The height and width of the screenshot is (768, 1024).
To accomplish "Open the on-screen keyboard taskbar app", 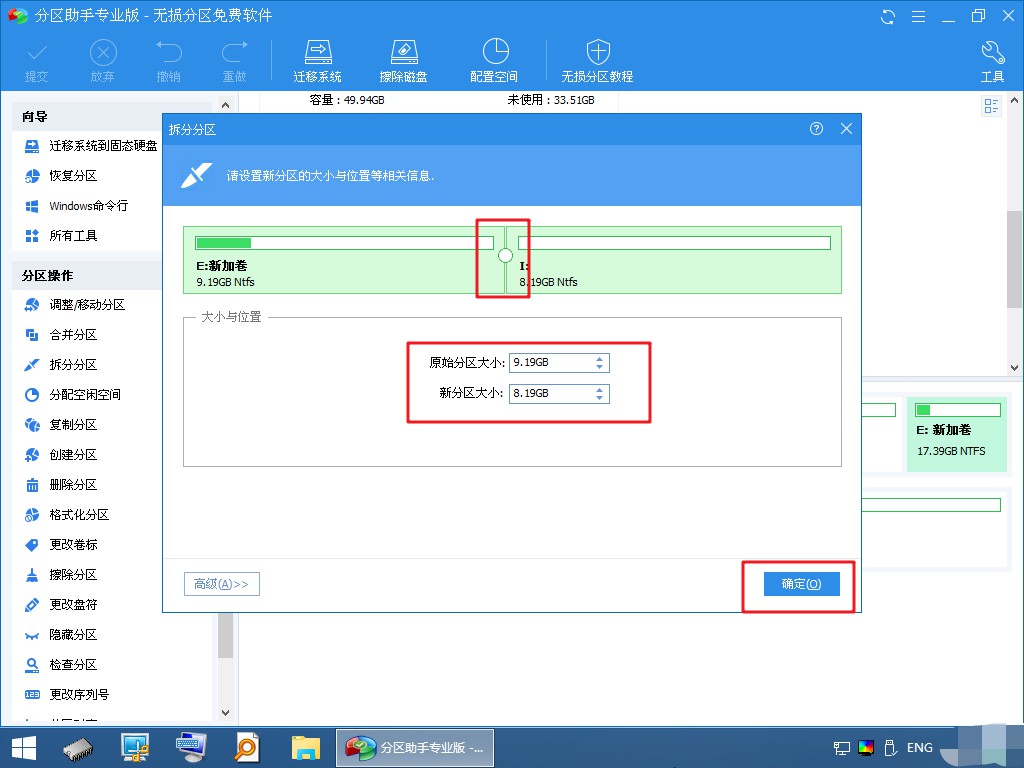I will coord(191,748).
